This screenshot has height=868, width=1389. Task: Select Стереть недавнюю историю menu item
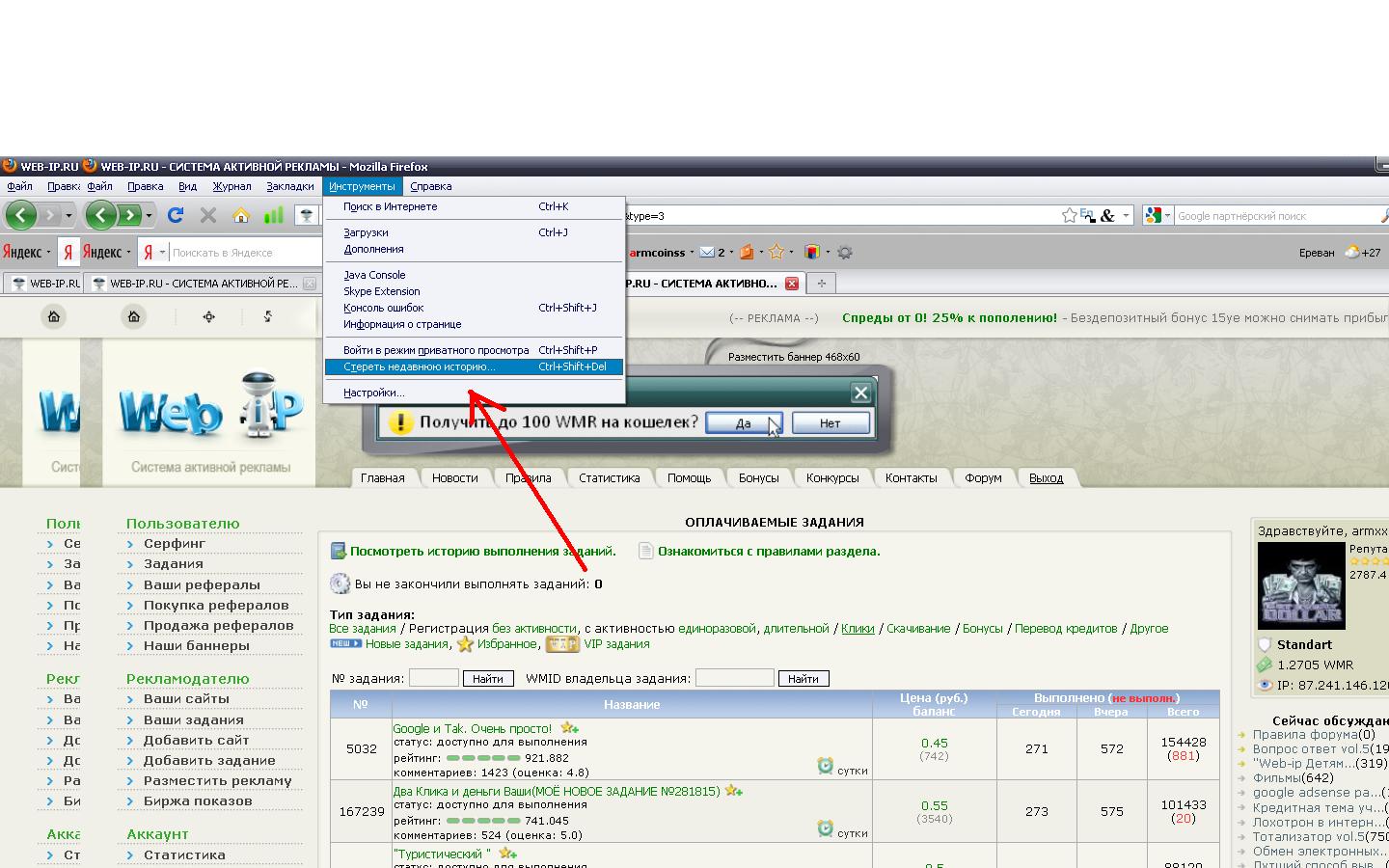(474, 366)
